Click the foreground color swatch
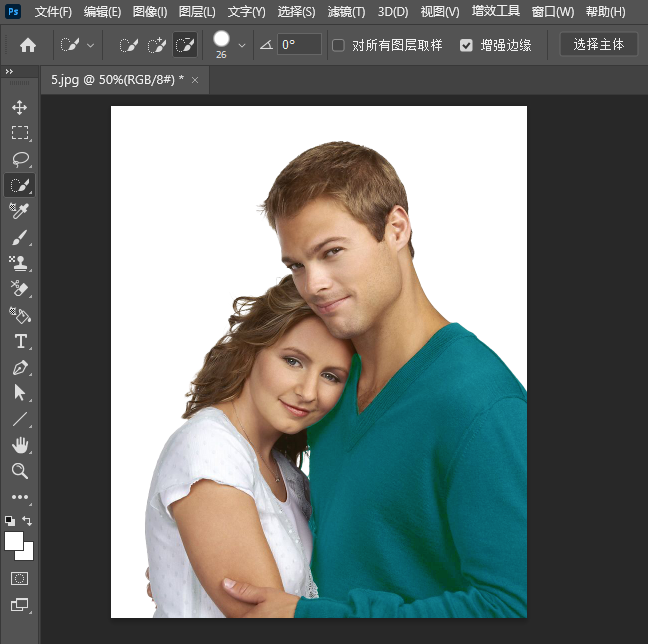Image resolution: width=648 pixels, height=644 pixels. [13, 541]
